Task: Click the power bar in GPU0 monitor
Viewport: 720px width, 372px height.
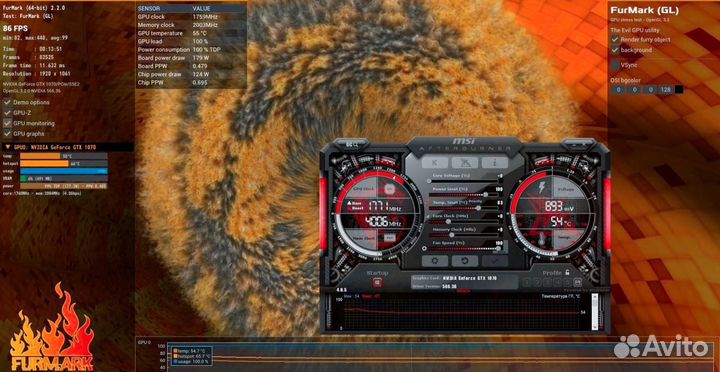Action: click(x=64, y=186)
